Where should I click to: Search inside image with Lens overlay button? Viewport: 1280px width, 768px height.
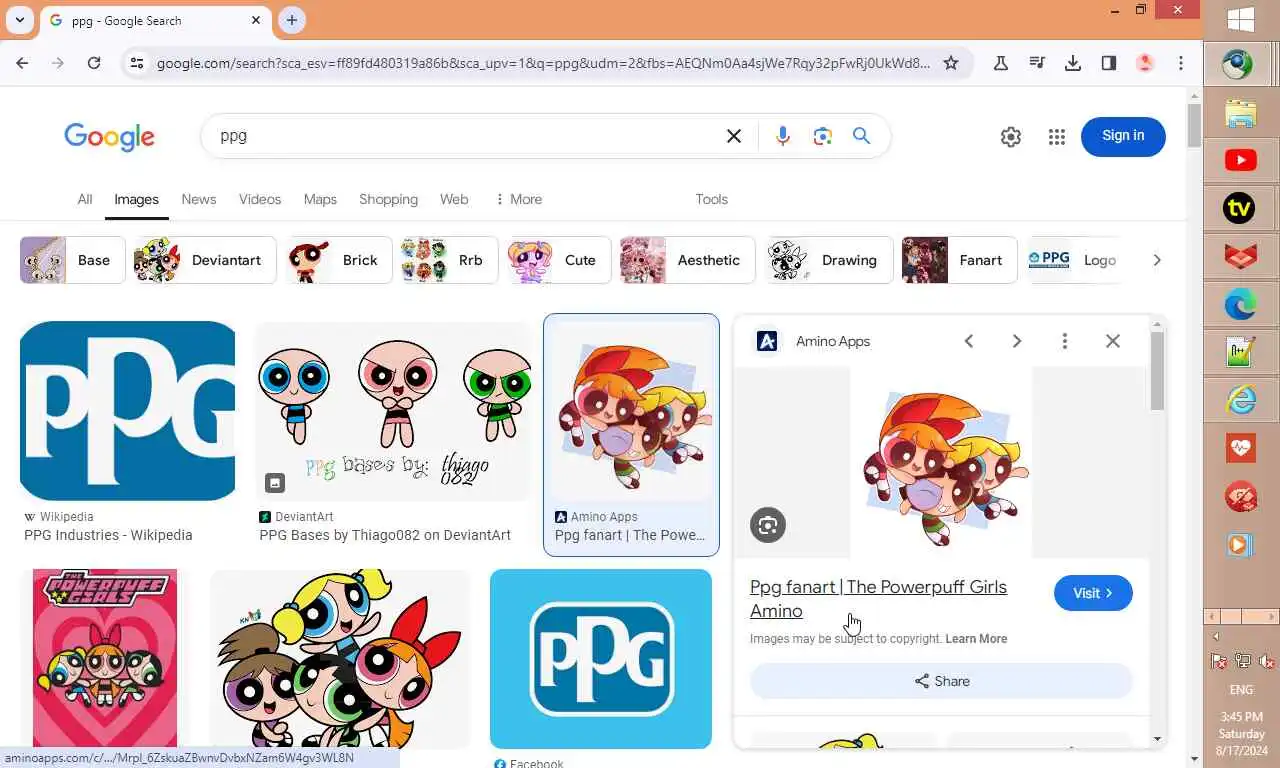(x=768, y=525)
